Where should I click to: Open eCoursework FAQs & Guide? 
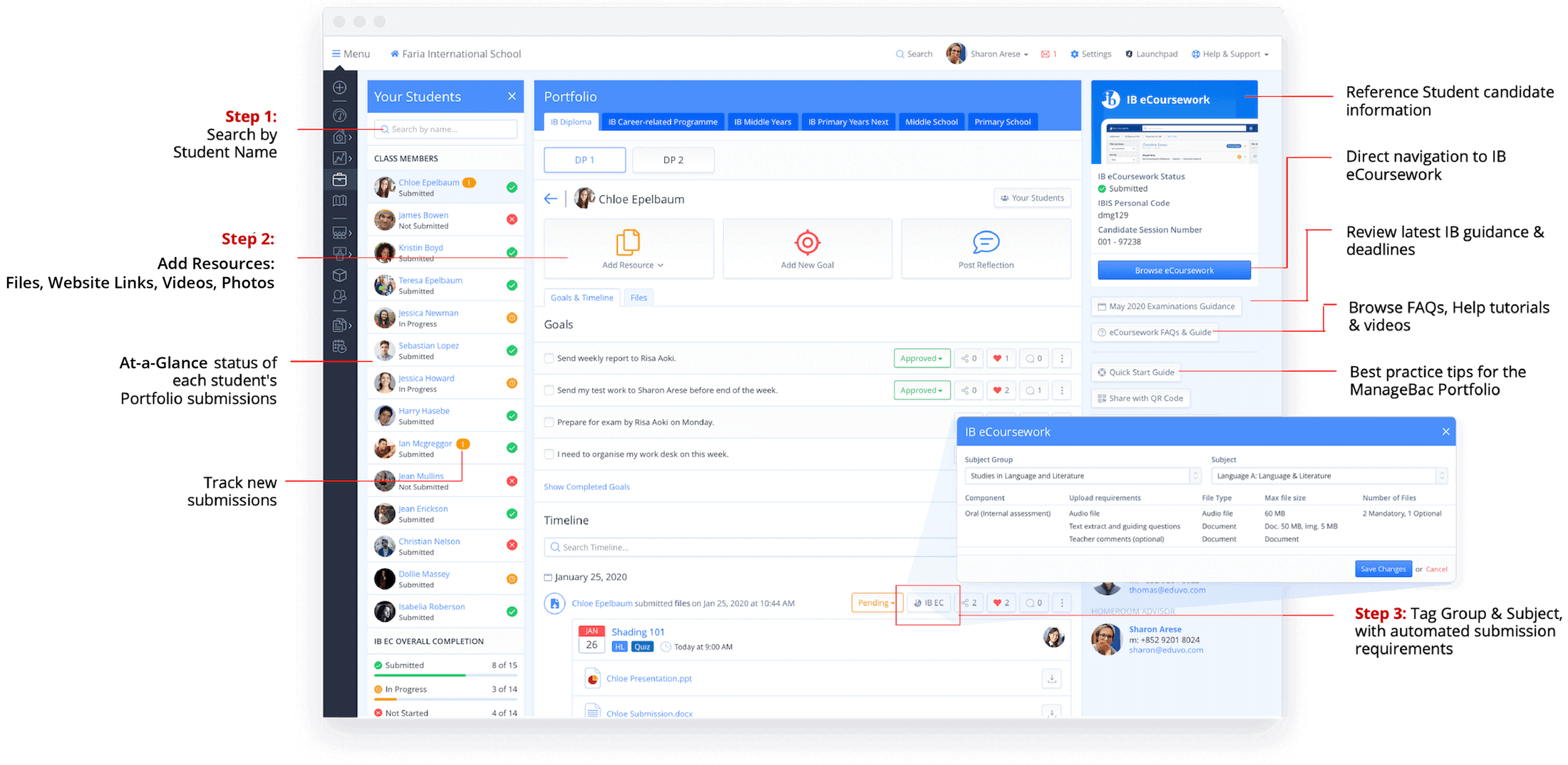click(1155, 333)
